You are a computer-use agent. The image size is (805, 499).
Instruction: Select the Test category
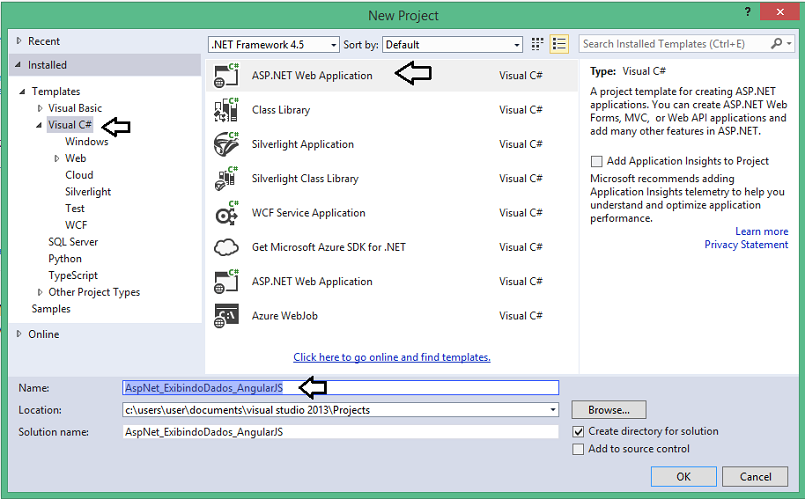click(74, 208)
